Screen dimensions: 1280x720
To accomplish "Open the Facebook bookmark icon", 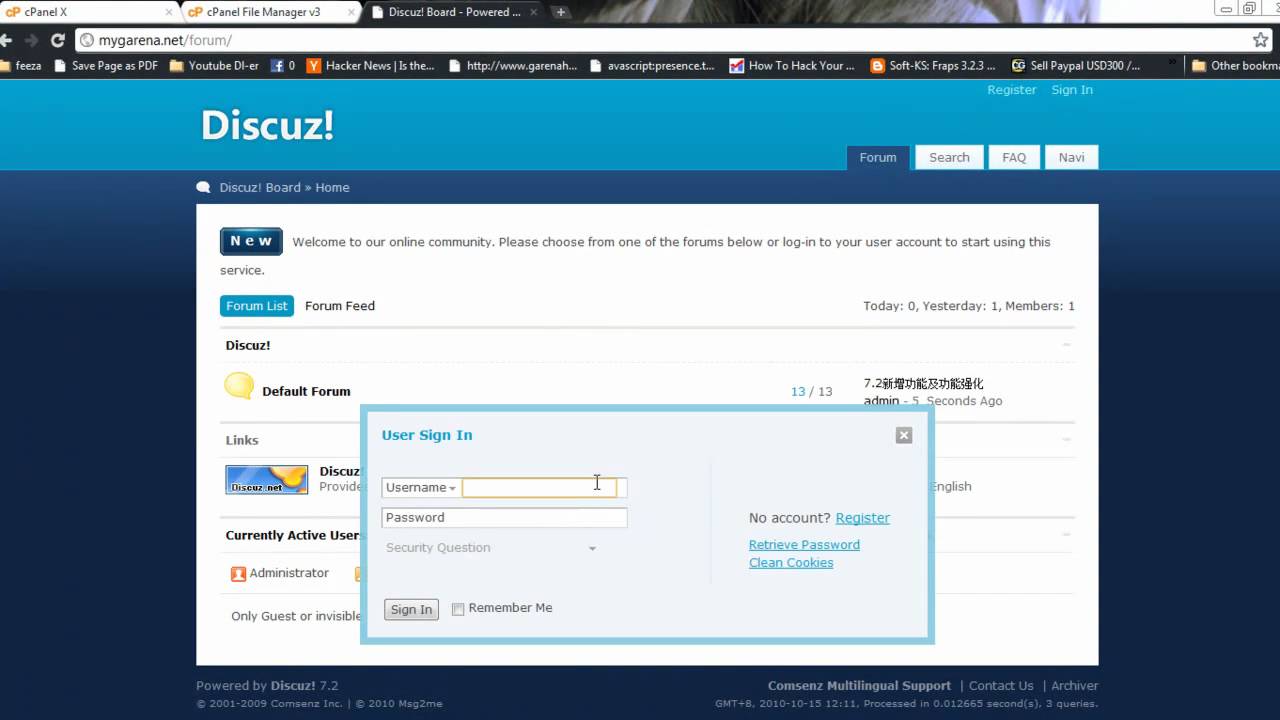I will point(283,65).
